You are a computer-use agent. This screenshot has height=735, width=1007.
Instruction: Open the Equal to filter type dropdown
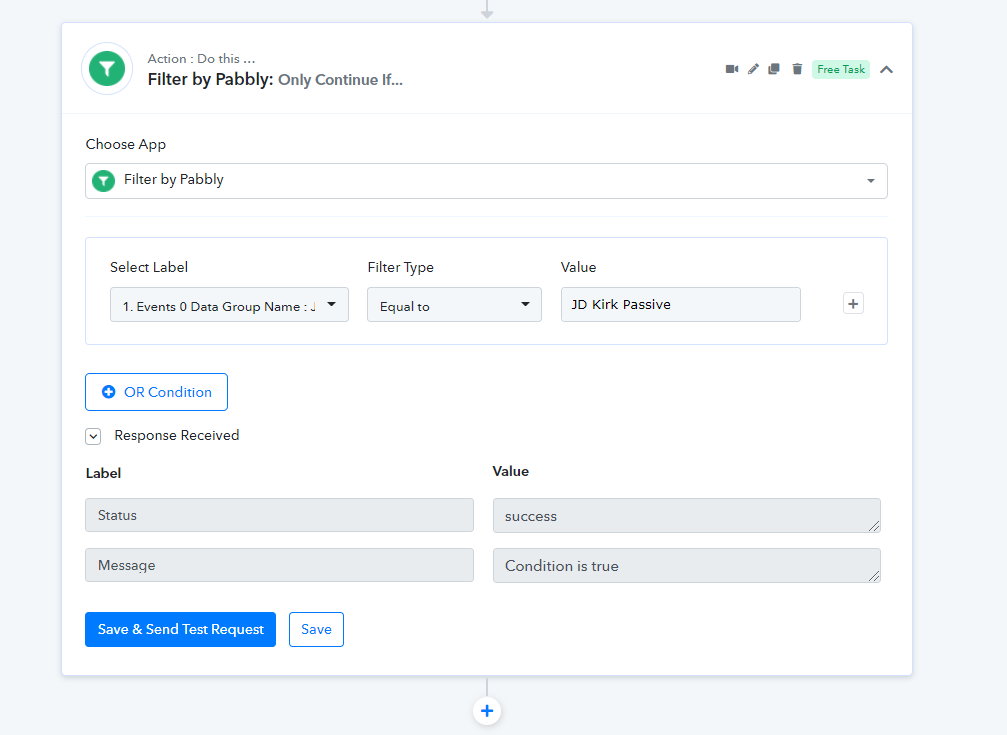pyautogui.click(x=454, y=305)
